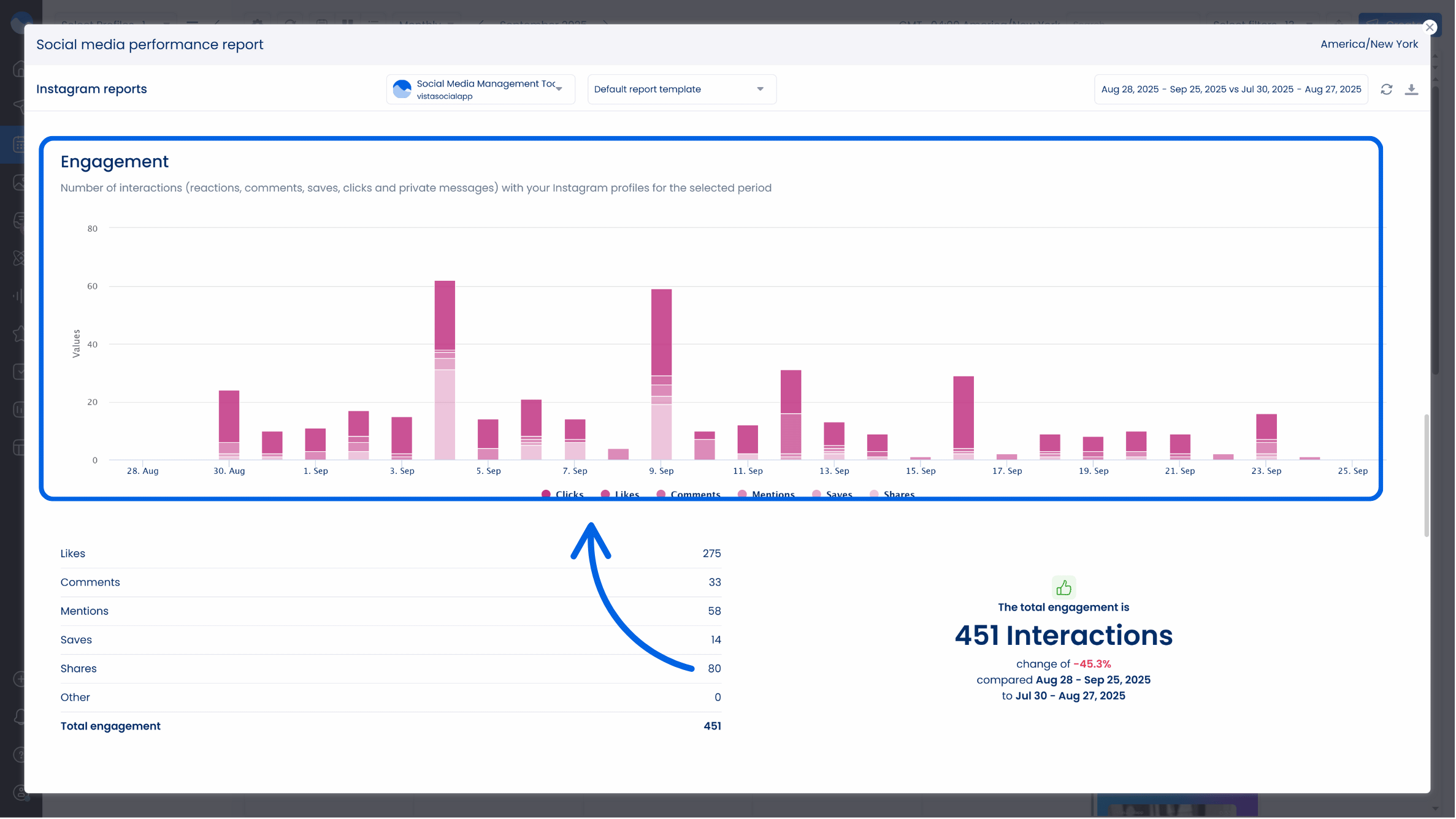Click the plus button to create new content
The image size is (1456, 819).
pos(19,679)
